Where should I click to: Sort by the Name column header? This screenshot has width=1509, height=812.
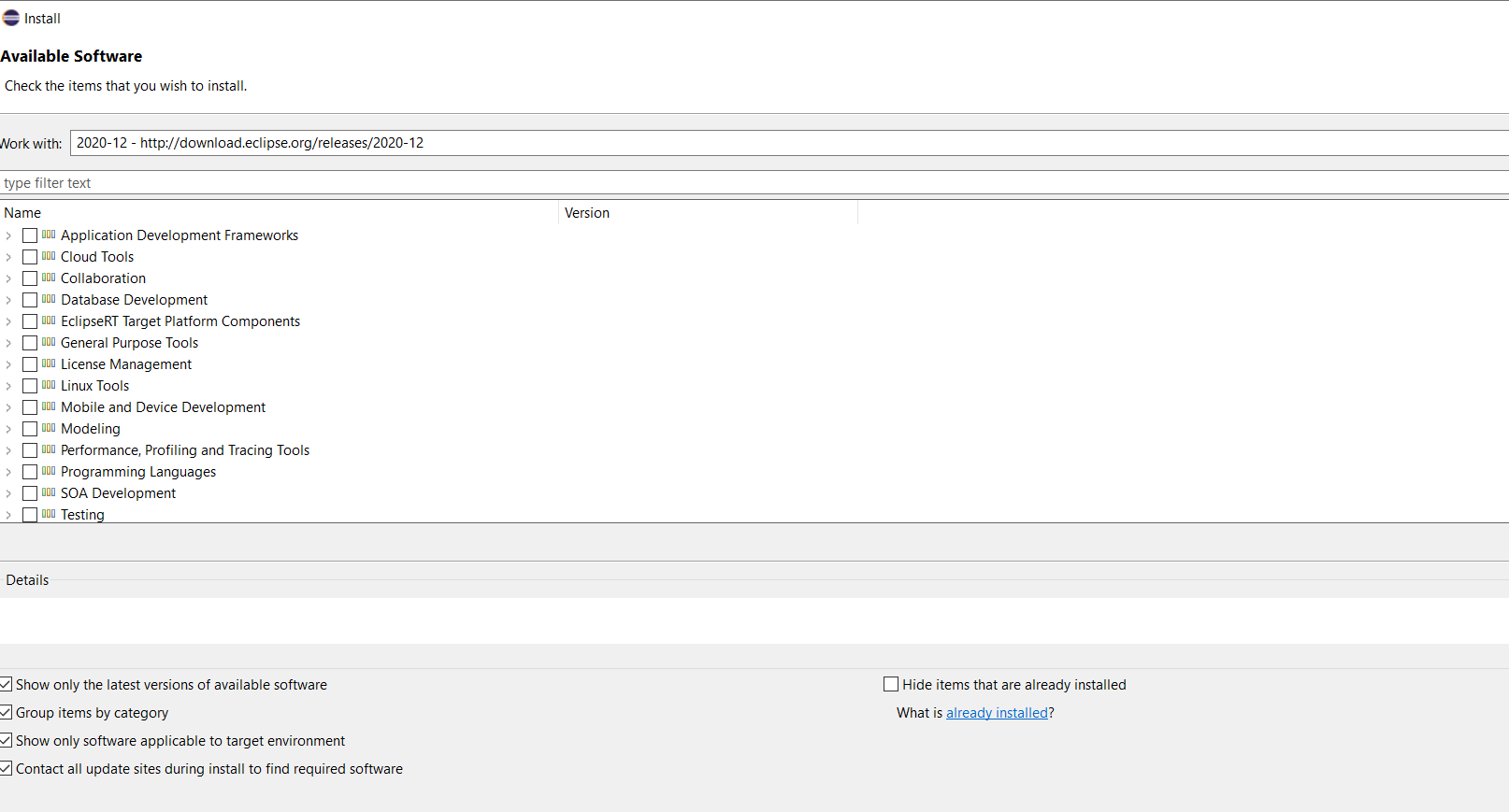point(279,213)
